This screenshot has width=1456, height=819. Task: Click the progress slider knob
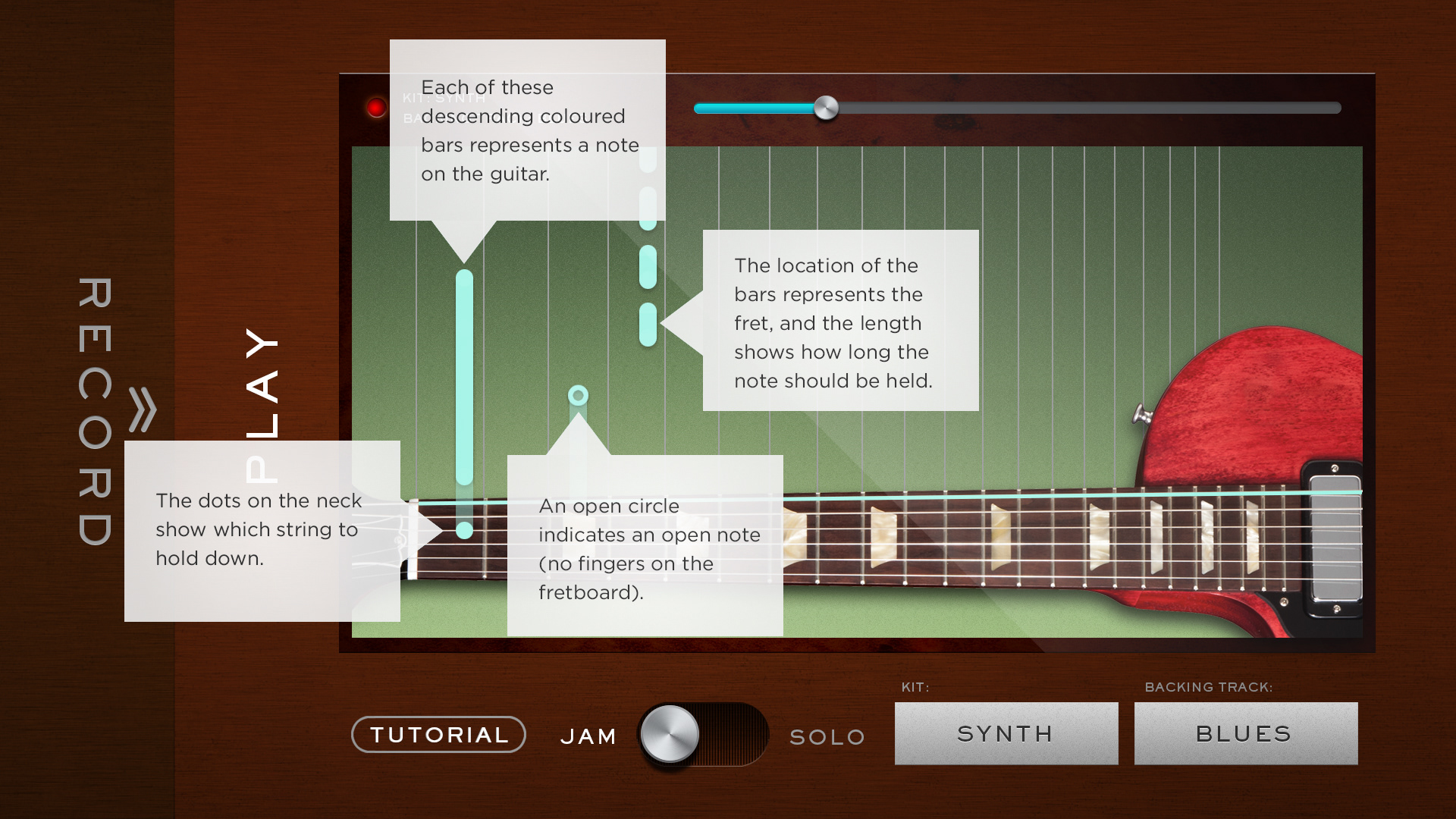(x=826, y=108)
